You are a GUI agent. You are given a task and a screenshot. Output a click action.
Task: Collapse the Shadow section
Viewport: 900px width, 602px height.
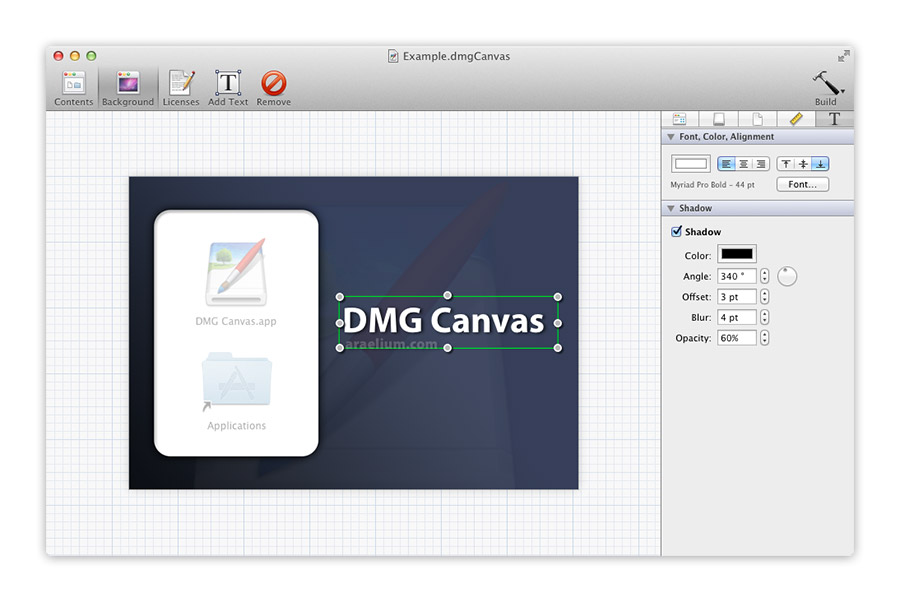[670, 209]
